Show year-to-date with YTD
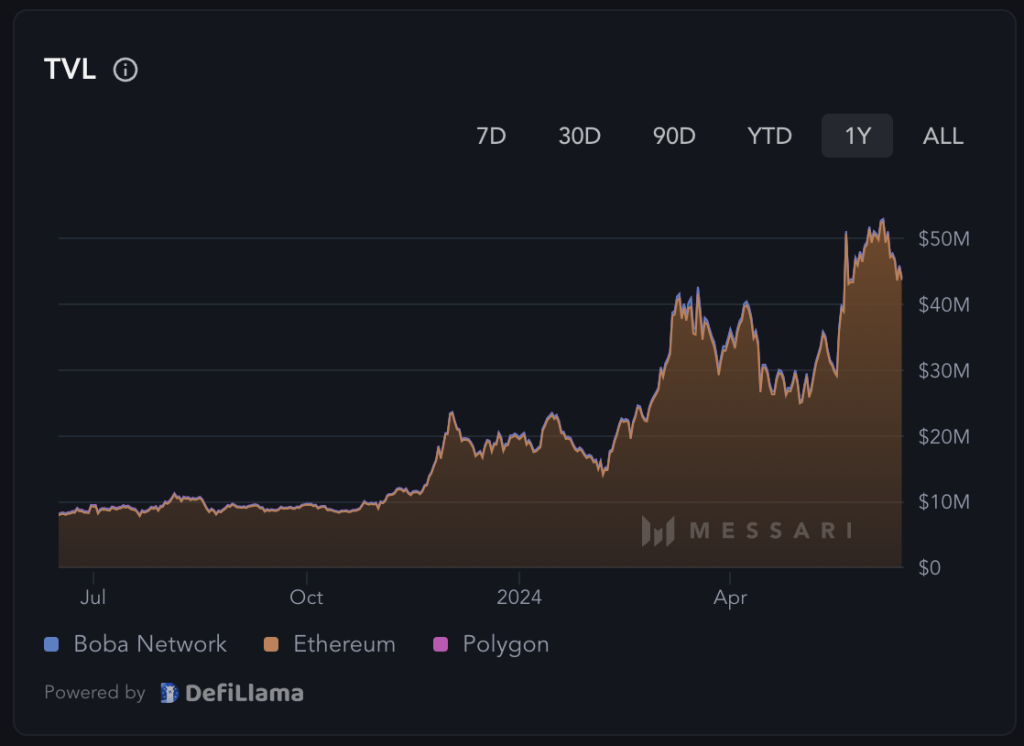The height and width of the screenshot is (746, 1024). click(769, 136)
